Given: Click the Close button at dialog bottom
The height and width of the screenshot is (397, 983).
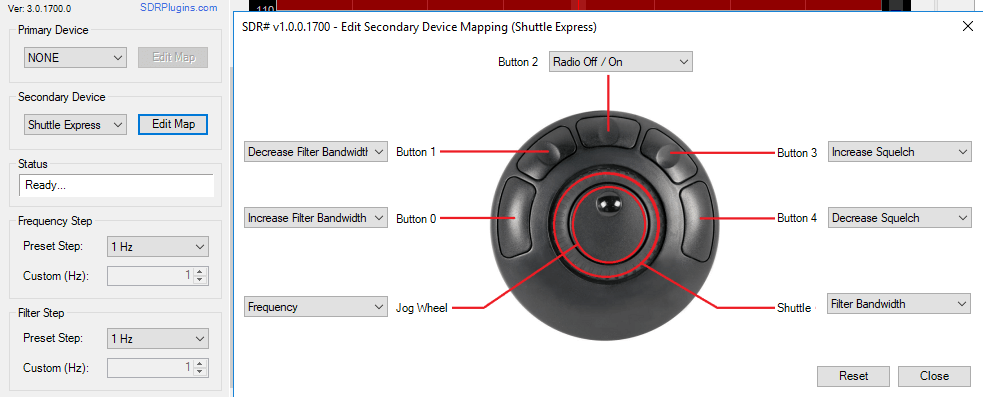Looking at the screenshot, I should [934, 376].
